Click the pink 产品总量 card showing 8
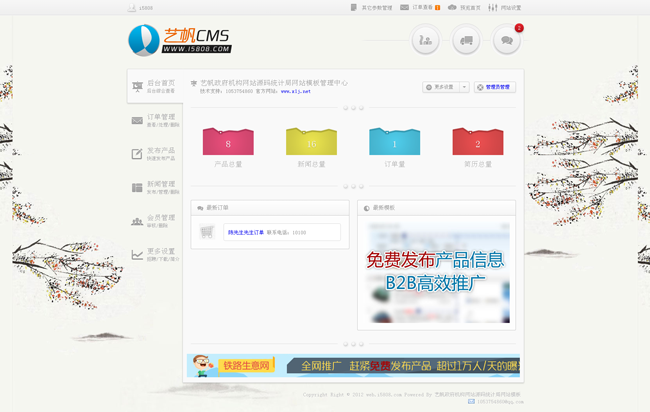The height and width of the screenshot is (412, 650). 228,141
